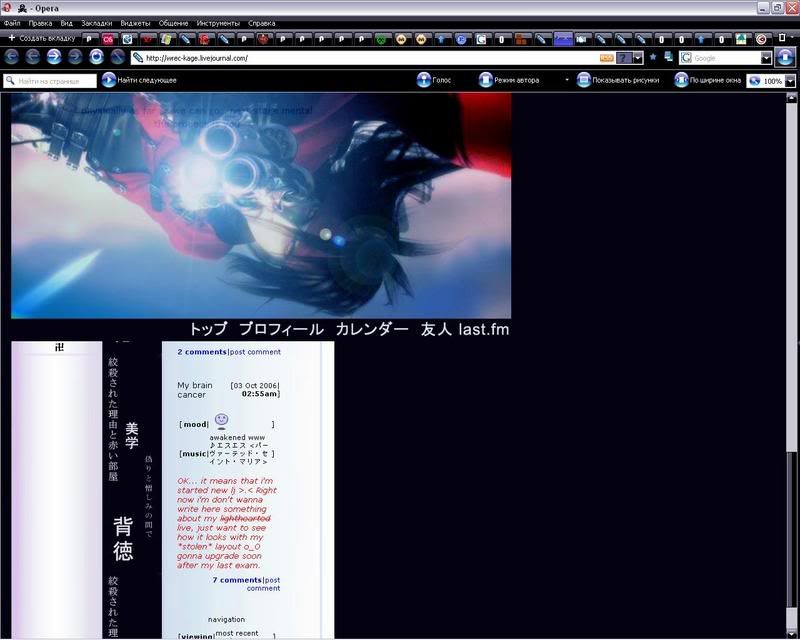Click the smiley mood icon in the post
The image size is (800, 640).
coord(221,421)
